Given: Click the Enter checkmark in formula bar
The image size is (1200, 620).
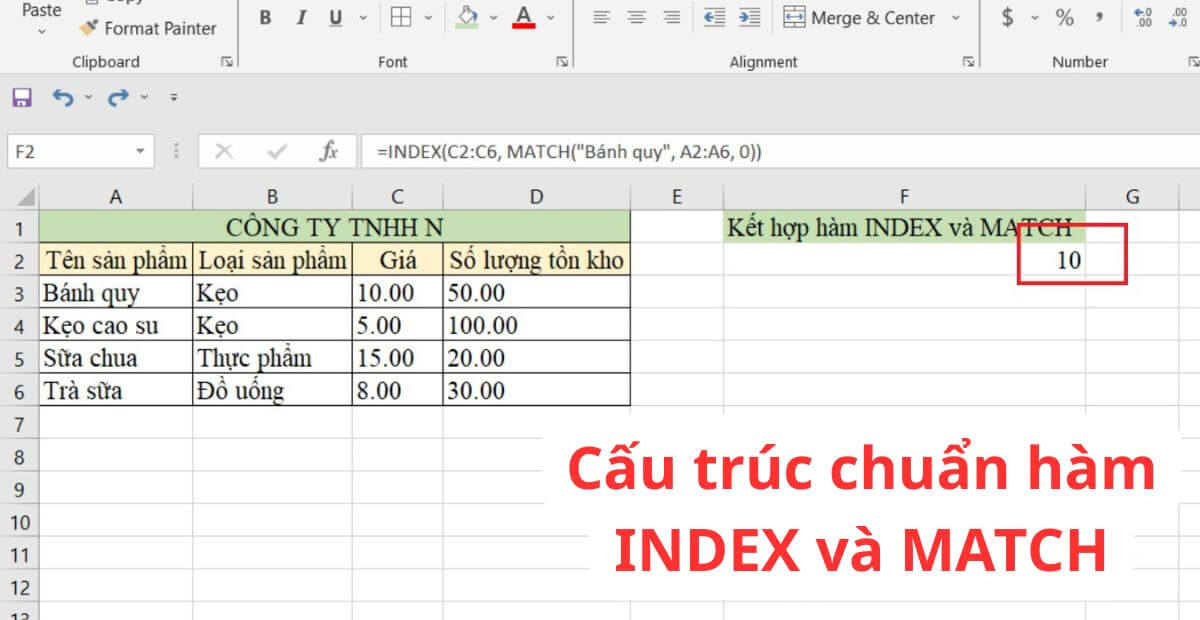Looking at the screenshot, I should 276,152.
